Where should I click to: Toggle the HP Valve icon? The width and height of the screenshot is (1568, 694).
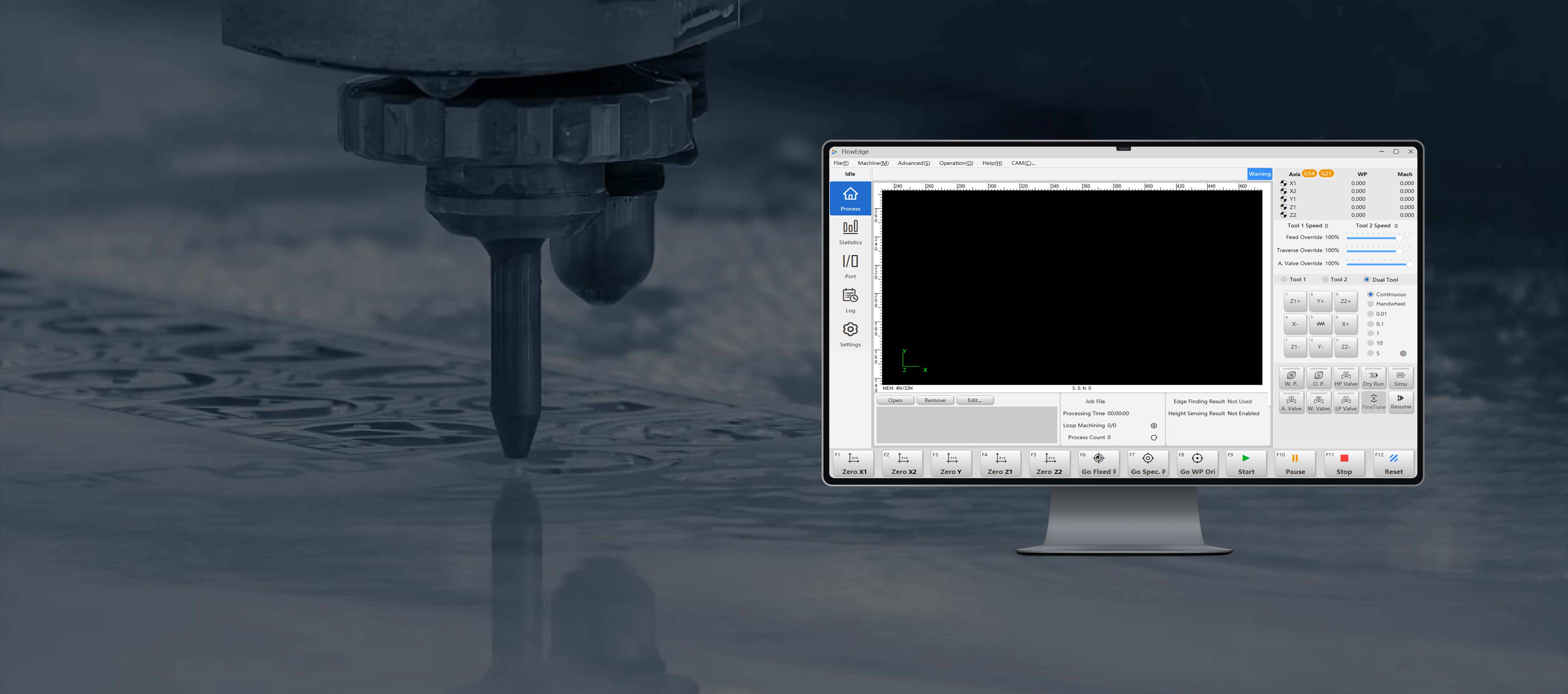pyautogui.click(x=1346, y=377)
